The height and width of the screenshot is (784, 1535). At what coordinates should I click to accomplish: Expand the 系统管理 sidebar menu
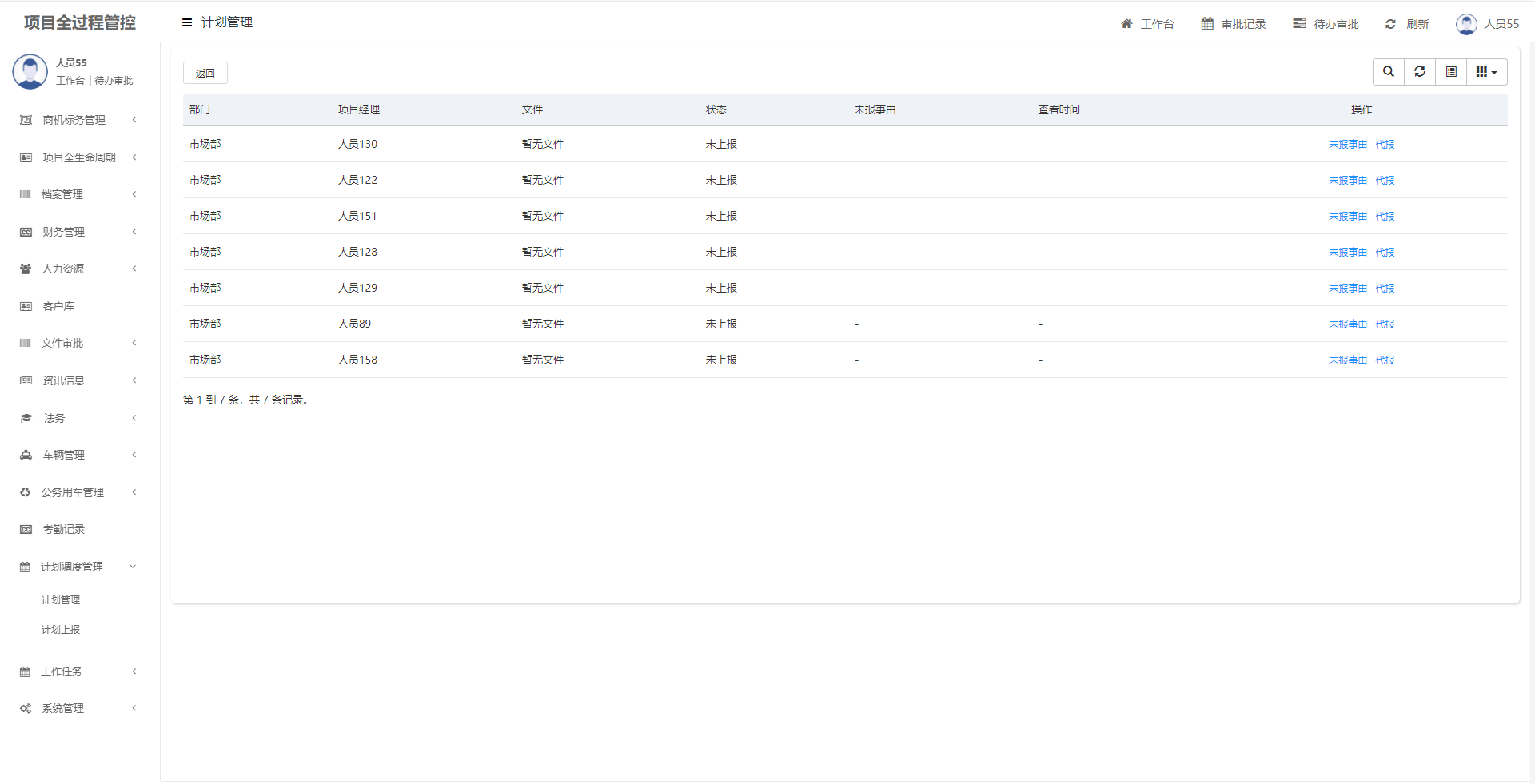click(62, 708)
